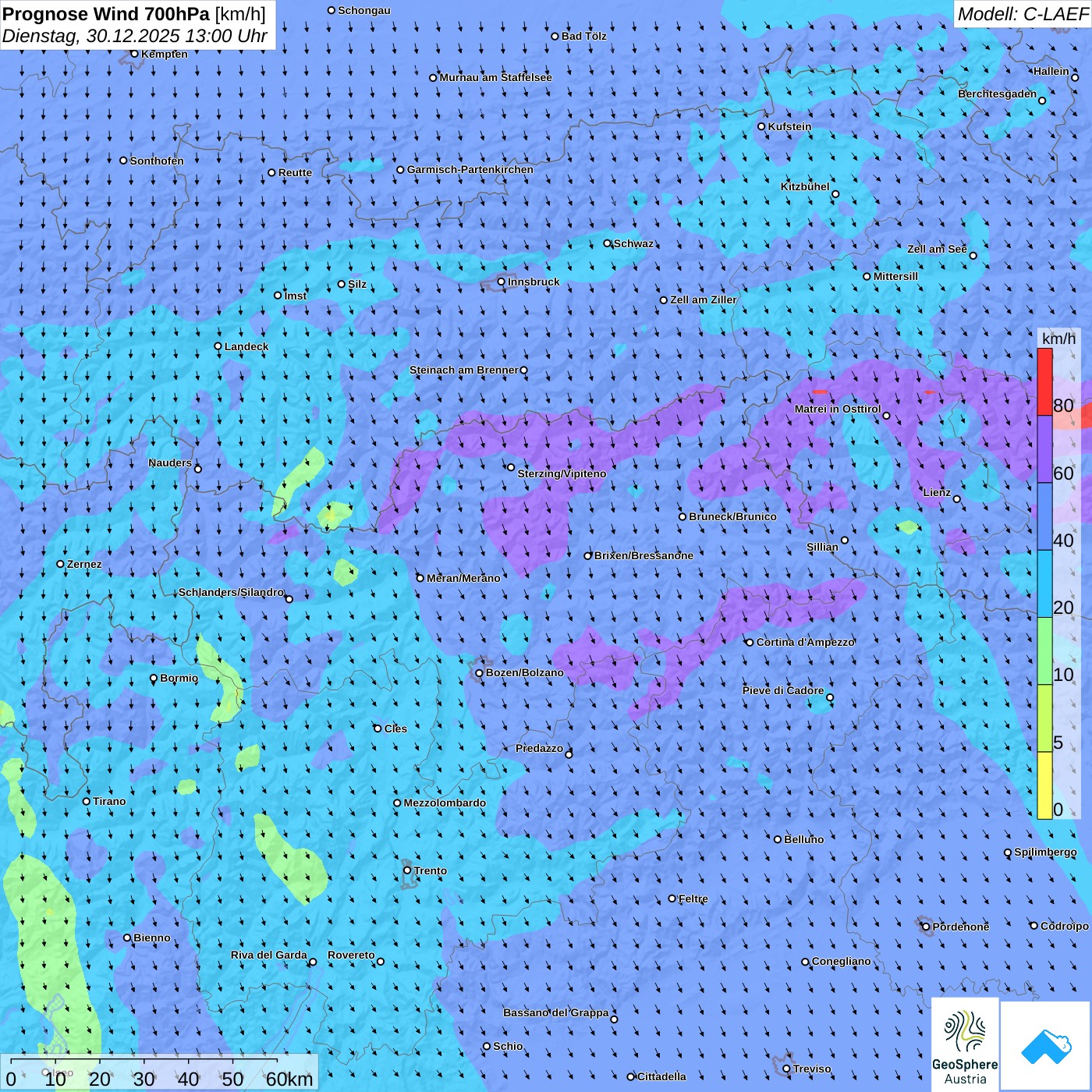Click the Landeck location dot
The height and width of the screenshot is (1092, 1092).
[218, 346]
